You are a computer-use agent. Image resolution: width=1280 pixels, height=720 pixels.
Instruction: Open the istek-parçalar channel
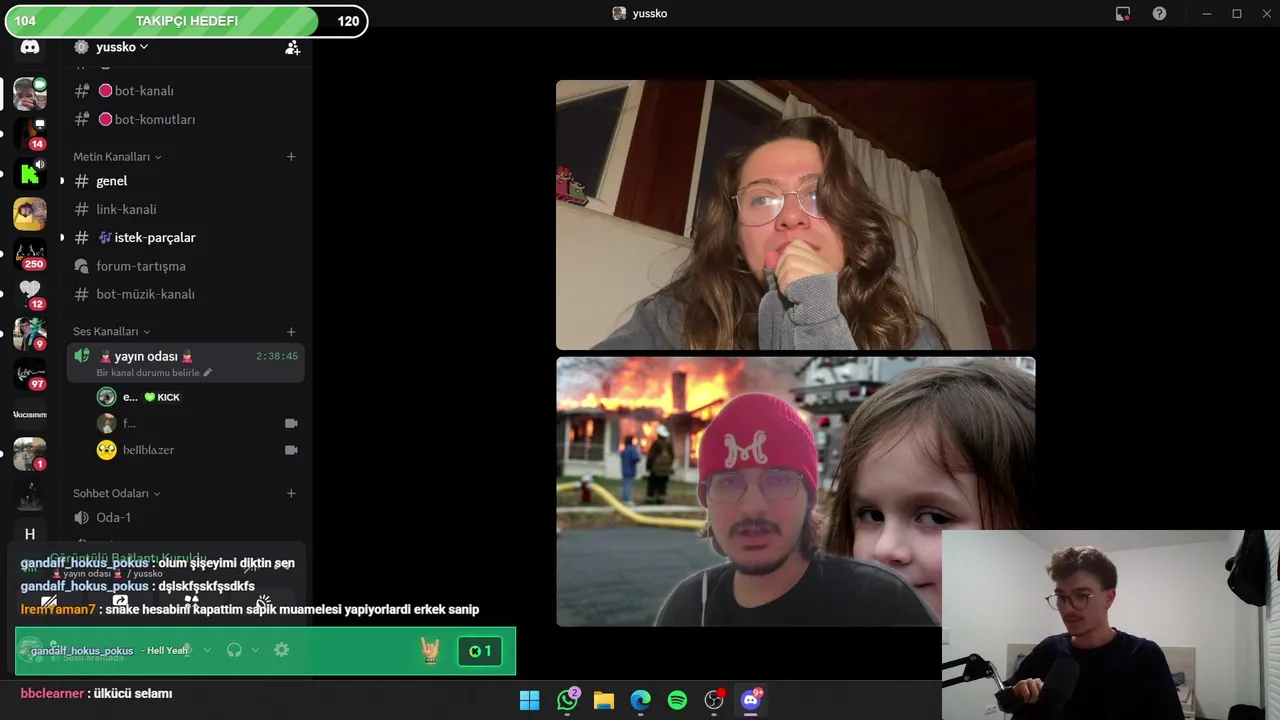pos(185,238)
